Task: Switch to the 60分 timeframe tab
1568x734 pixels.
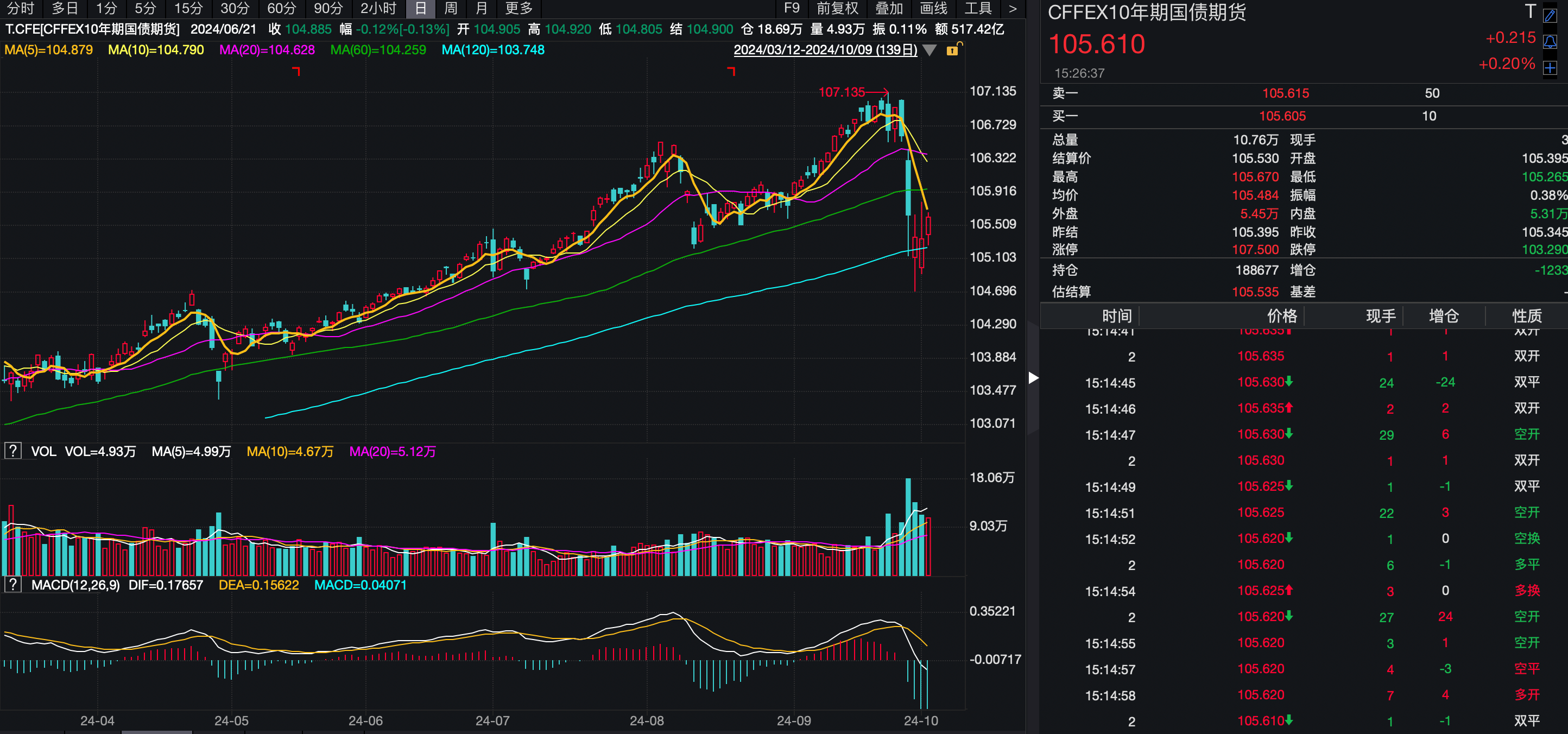Action: click(x=281, y=9)
